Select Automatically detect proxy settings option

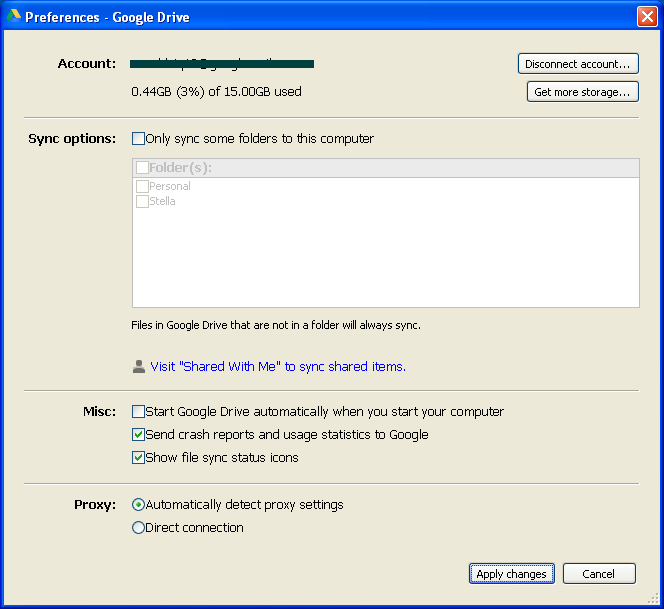point(138,505)
